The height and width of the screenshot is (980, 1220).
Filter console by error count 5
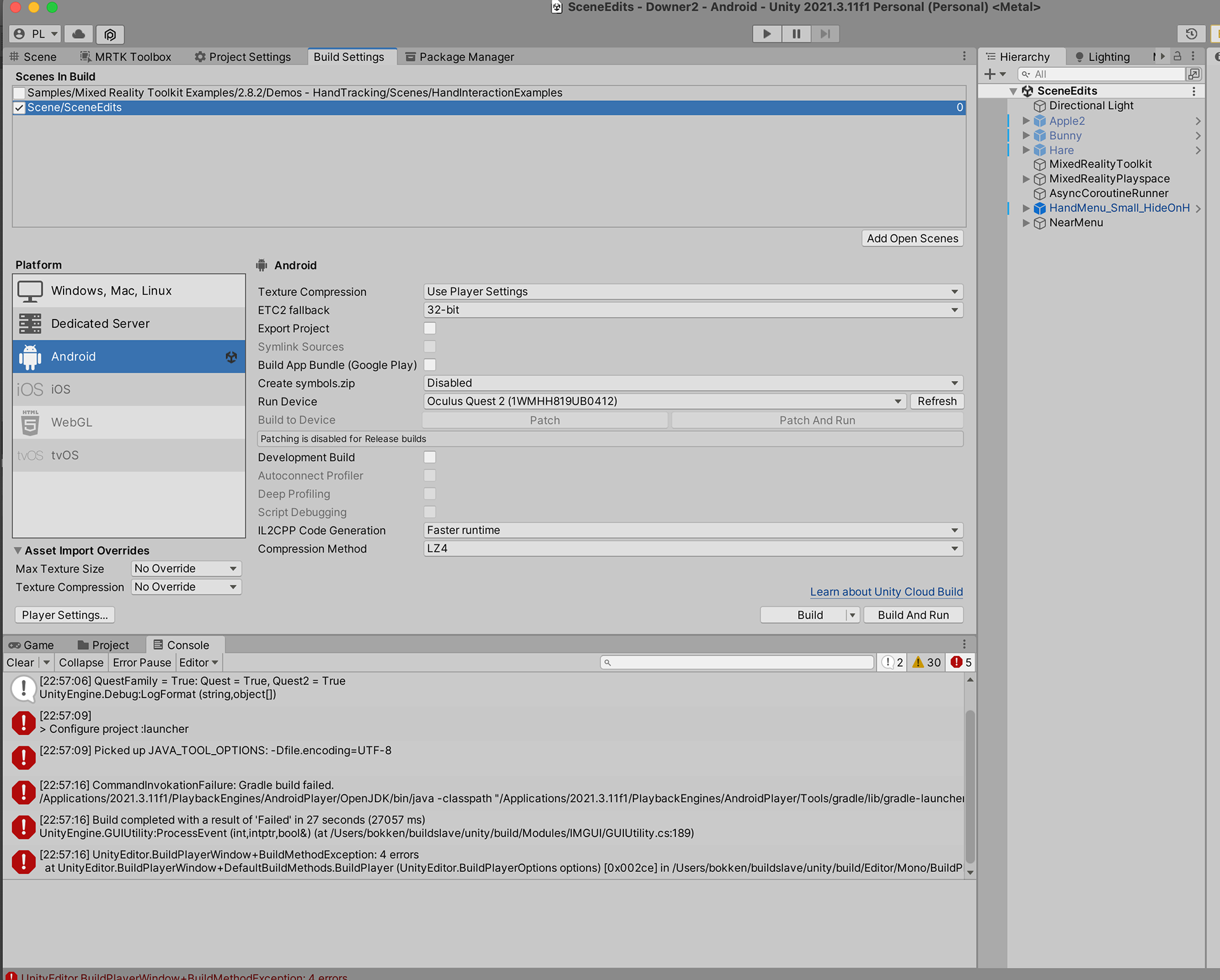[x=961, y=662]
